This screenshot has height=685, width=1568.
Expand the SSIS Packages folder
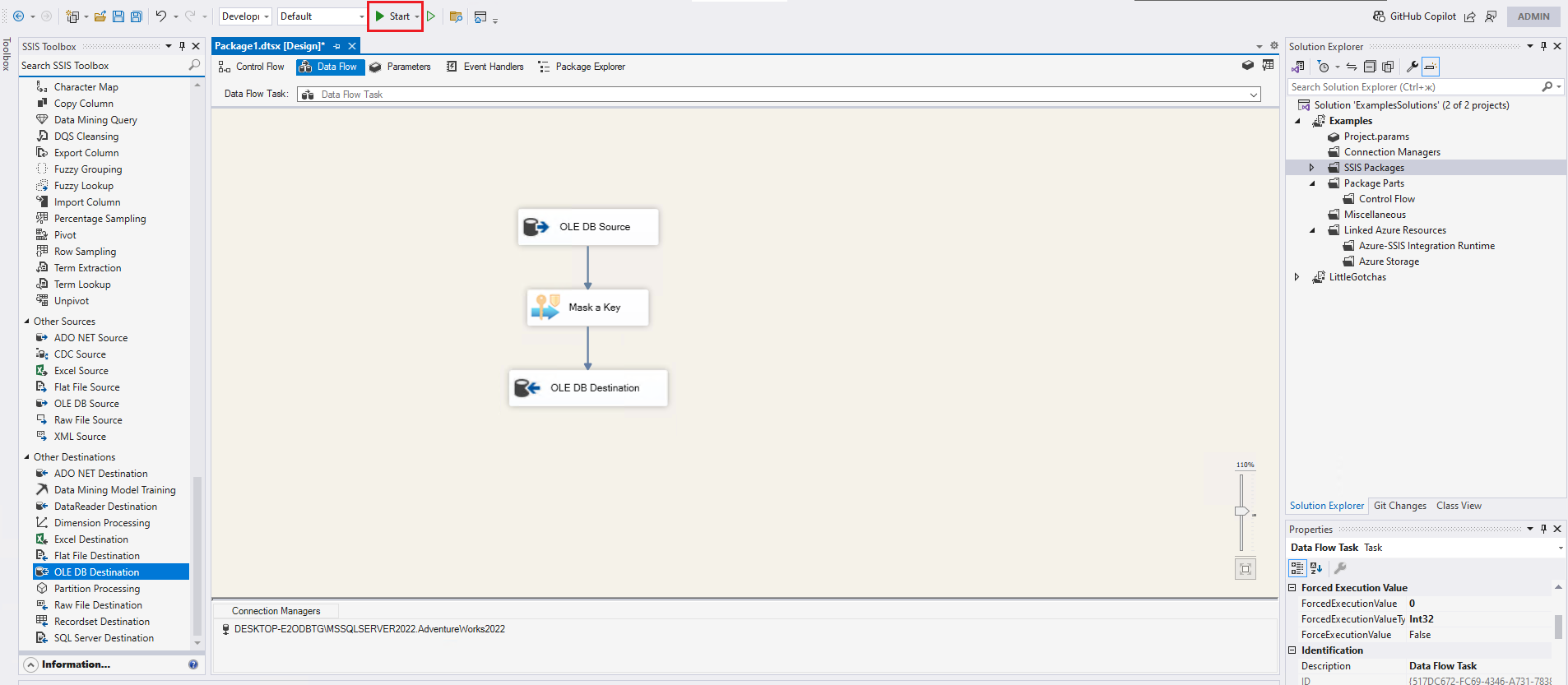click(x=1312, y=168)
